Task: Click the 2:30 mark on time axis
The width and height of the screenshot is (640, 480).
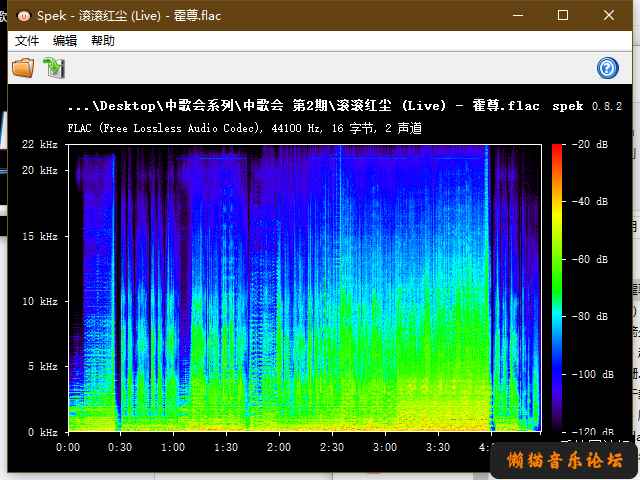Action: coord(331,447)
